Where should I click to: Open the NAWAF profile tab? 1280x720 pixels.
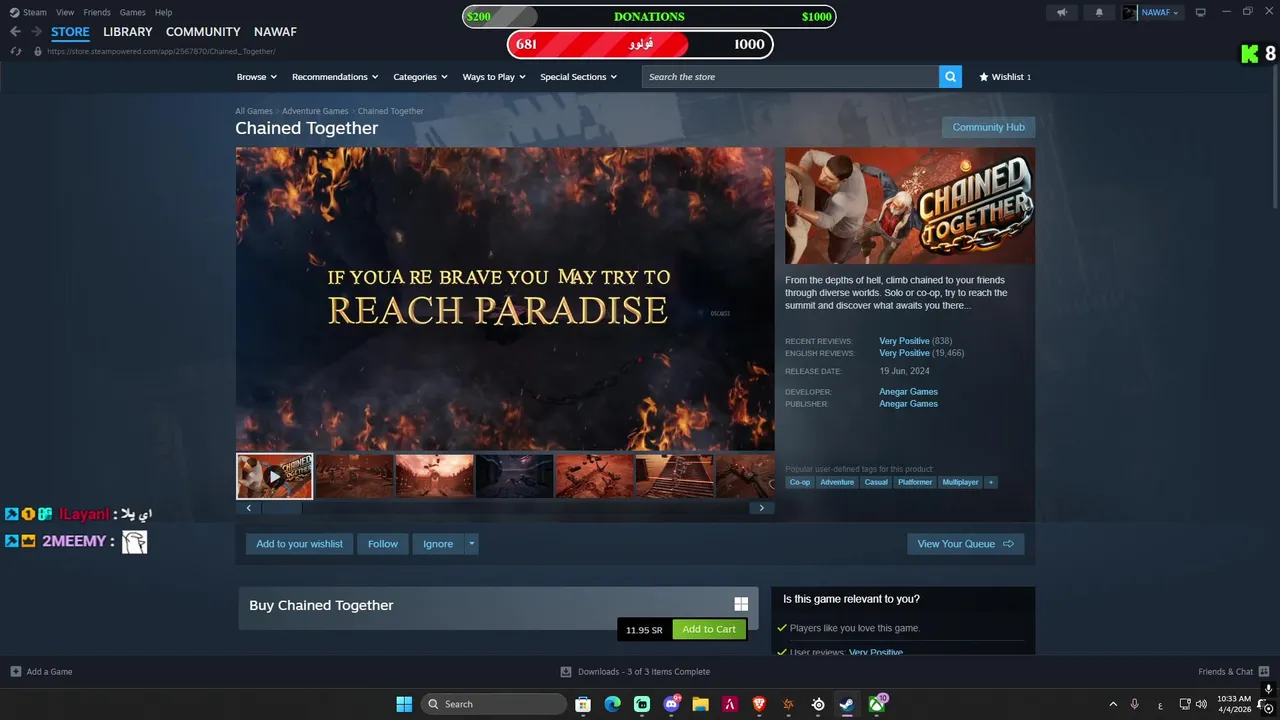(275, 32)
